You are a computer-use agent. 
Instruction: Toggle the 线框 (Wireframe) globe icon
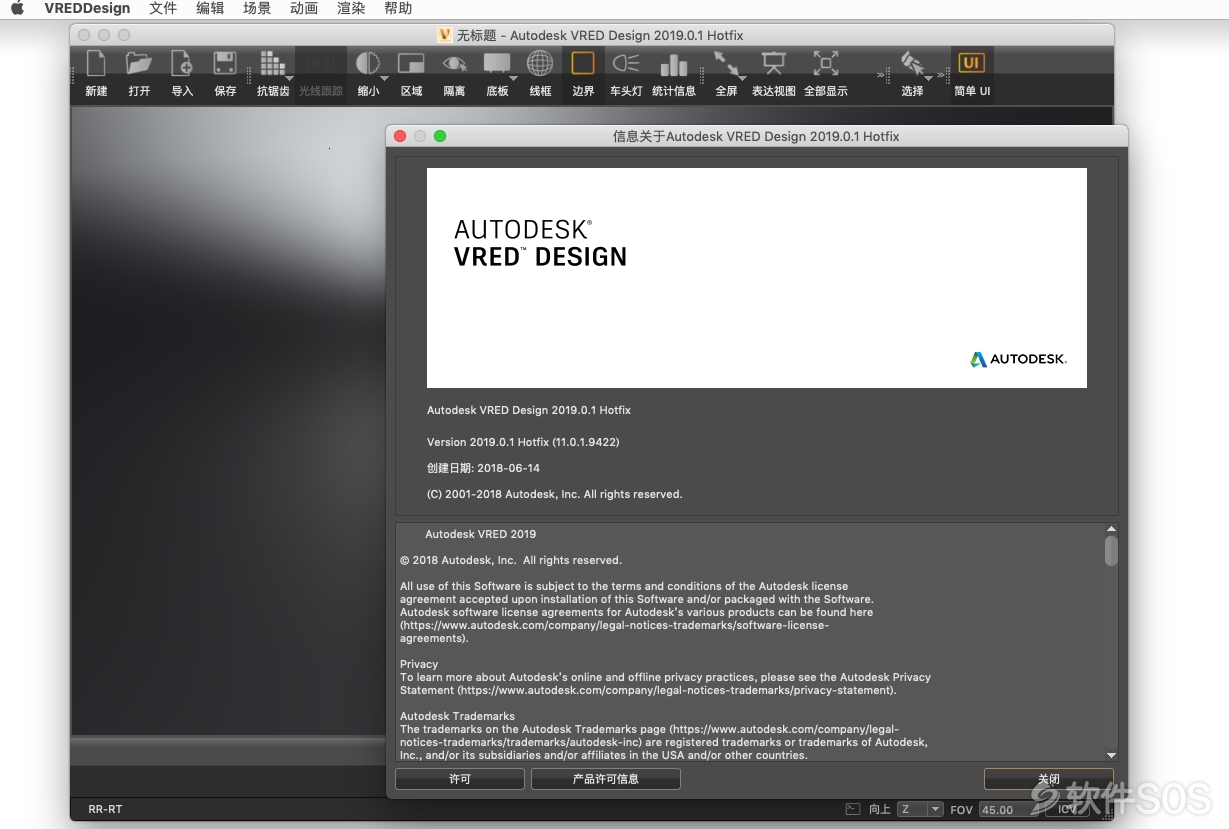[540, 64]
